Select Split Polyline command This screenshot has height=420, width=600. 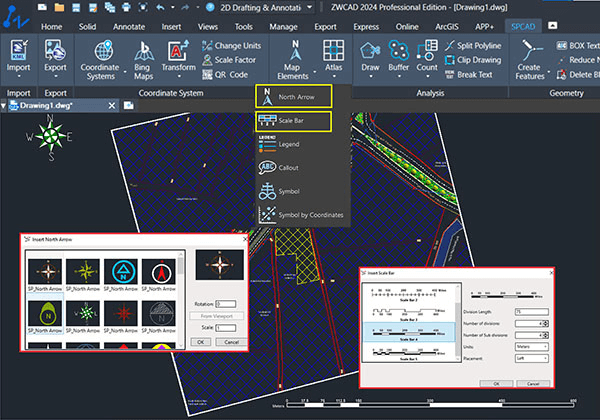(473, 46)
